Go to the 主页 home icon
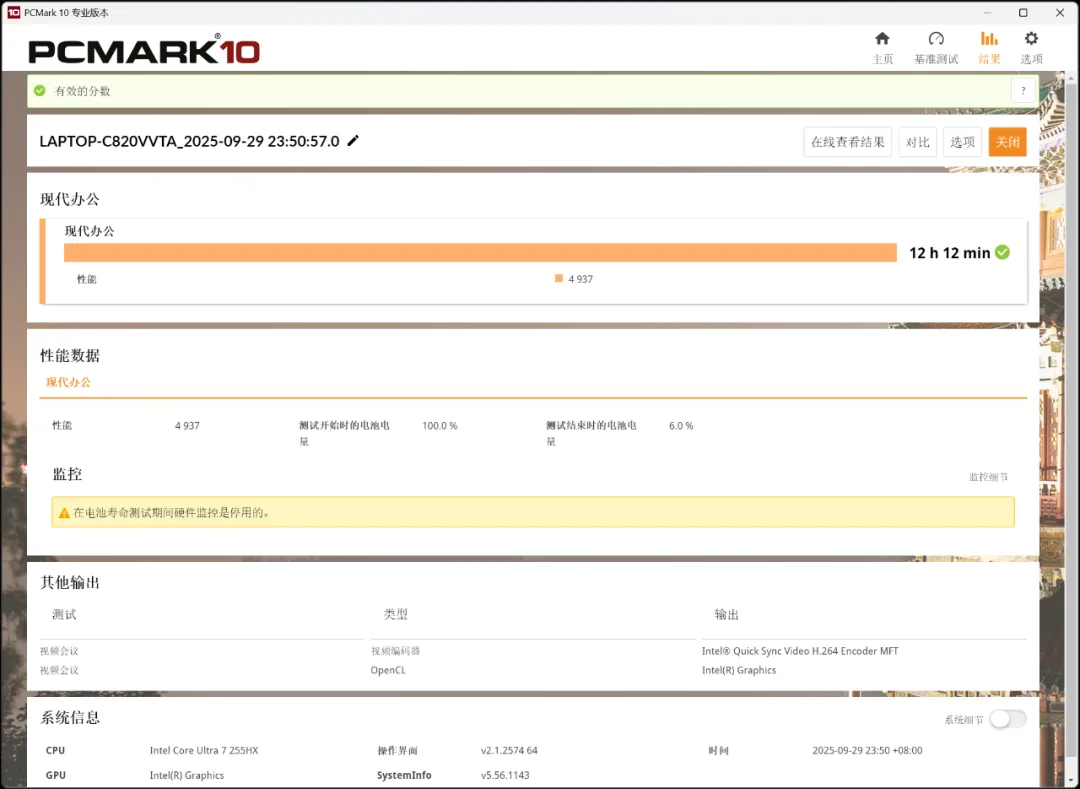1080x789 pixels. pyautogui.click(x=882, y=39)
